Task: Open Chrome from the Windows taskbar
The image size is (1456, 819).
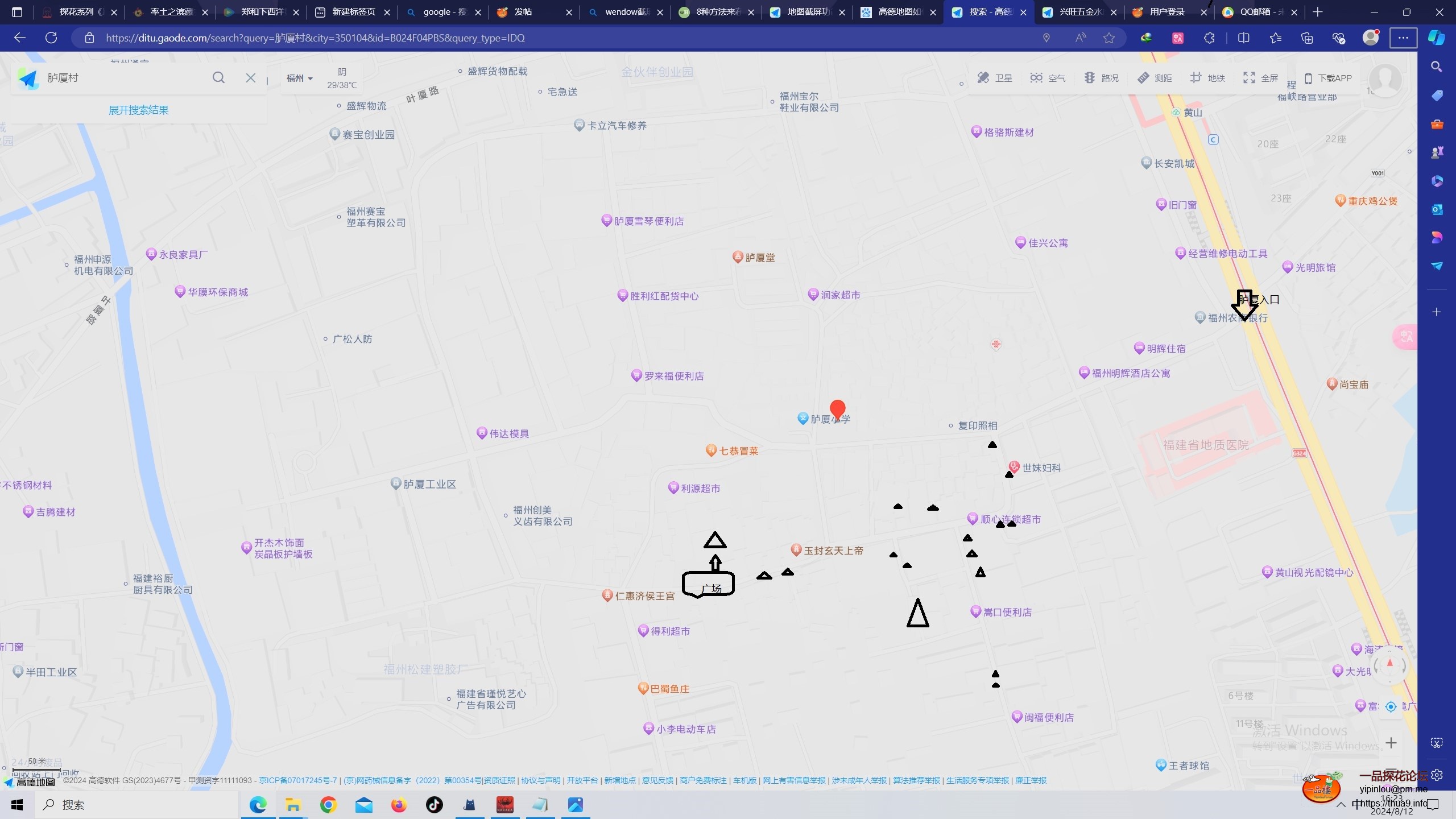Action: [328, 805]
